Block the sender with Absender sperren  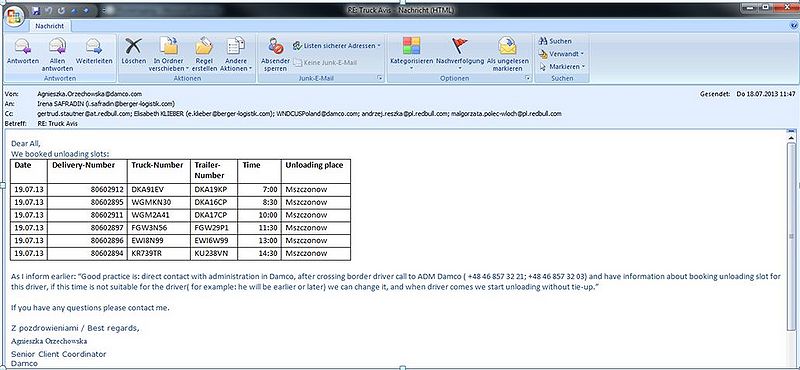(x=276, y=55)
